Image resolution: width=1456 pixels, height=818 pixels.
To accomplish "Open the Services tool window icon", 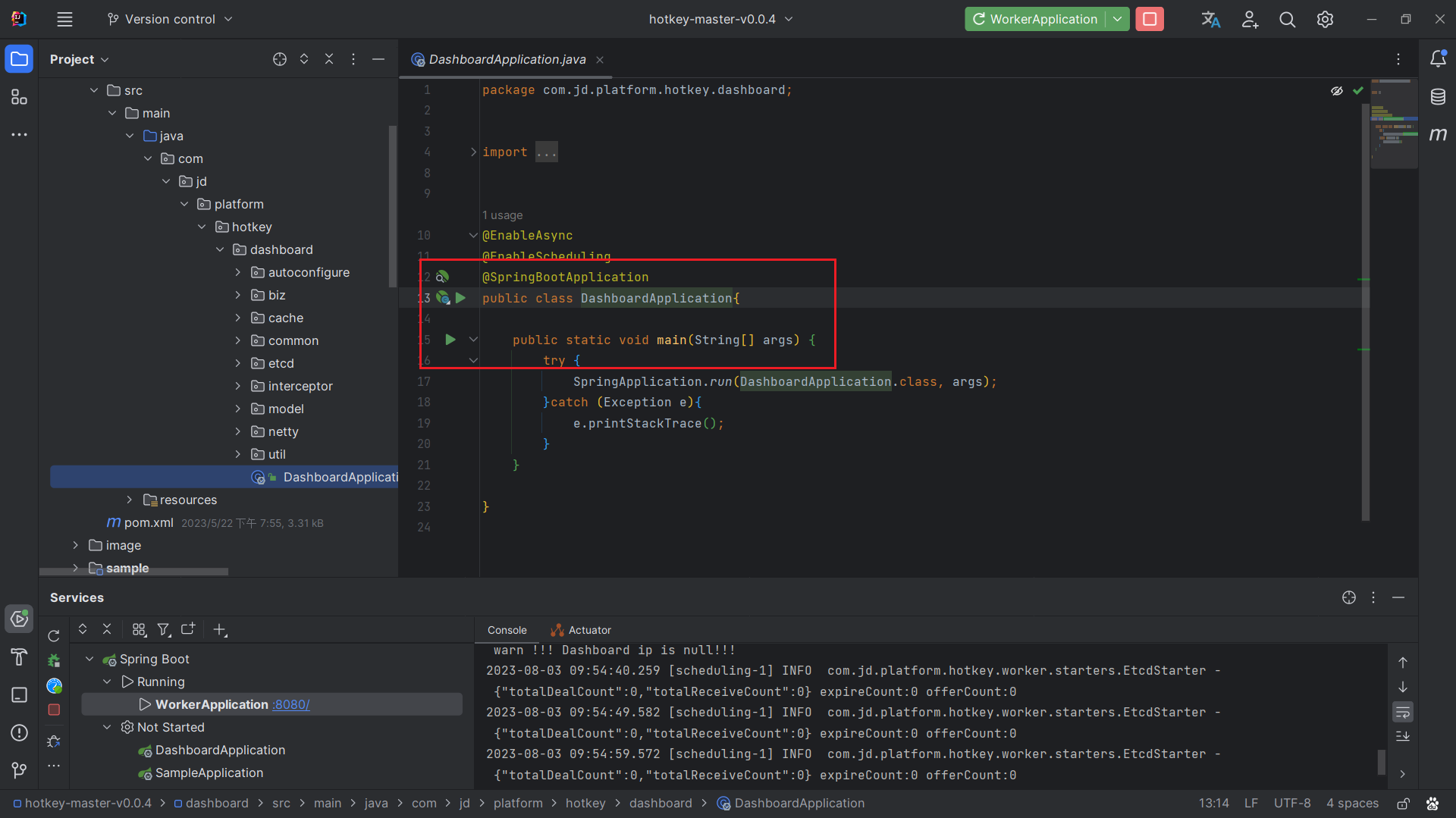I will 19,619.
